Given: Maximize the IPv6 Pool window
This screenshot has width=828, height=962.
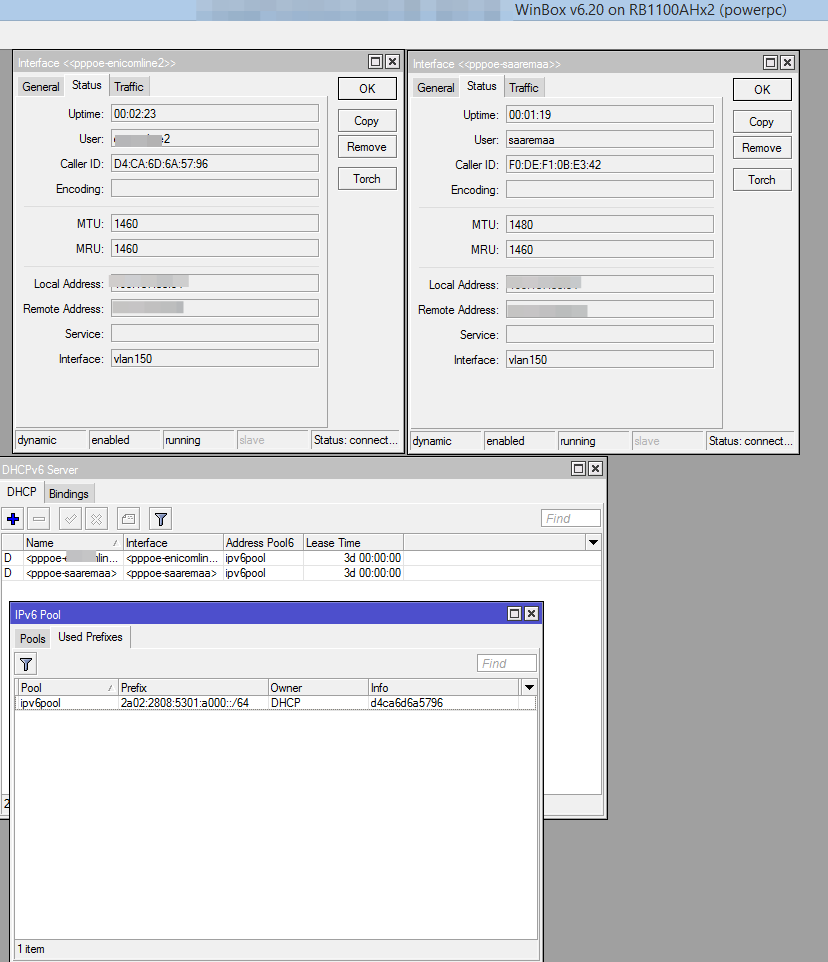Looking at the screenshot, I should coord(515,614).
